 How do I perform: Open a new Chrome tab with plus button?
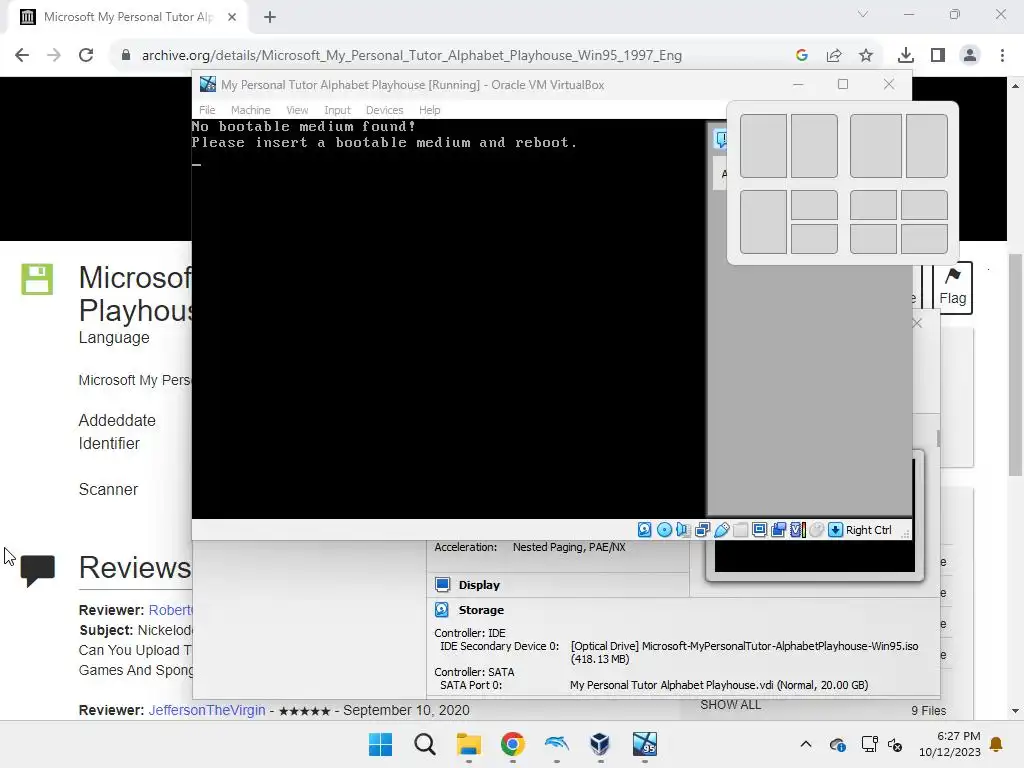tap(270, 17)
